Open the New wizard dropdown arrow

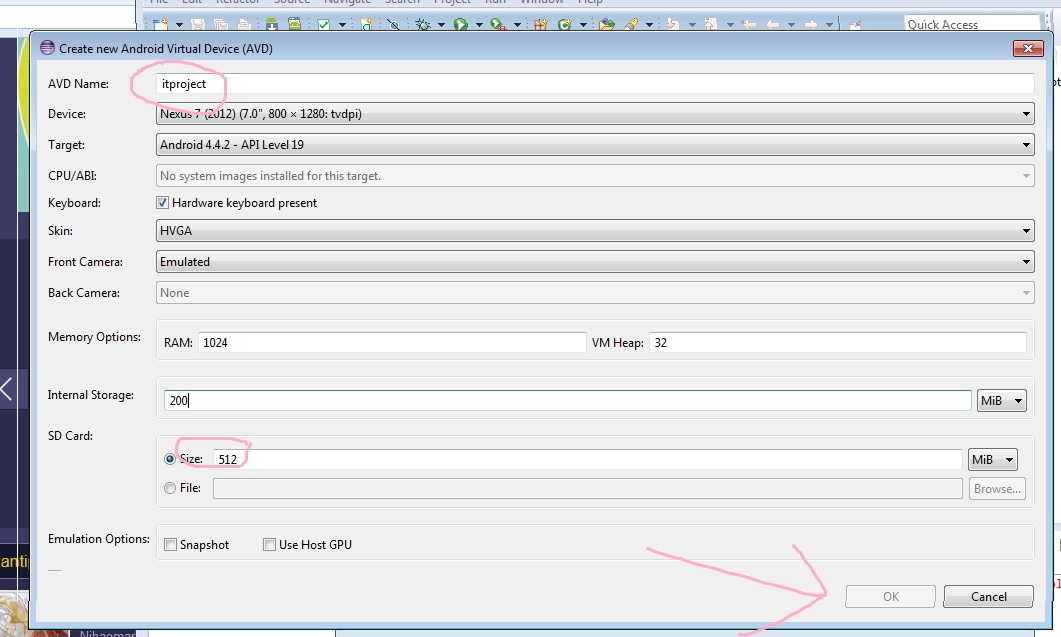(179, 24)
